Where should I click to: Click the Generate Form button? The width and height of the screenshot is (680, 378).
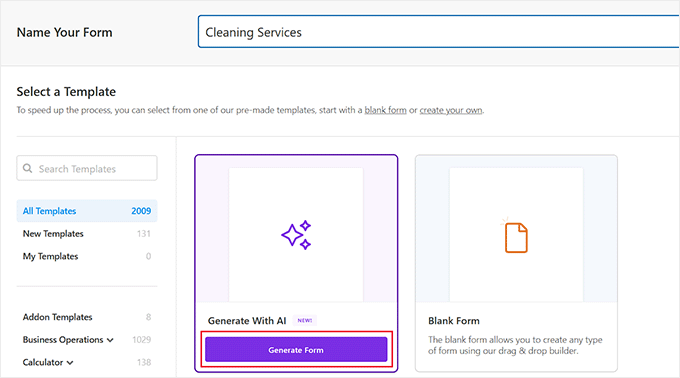point(296,349)
